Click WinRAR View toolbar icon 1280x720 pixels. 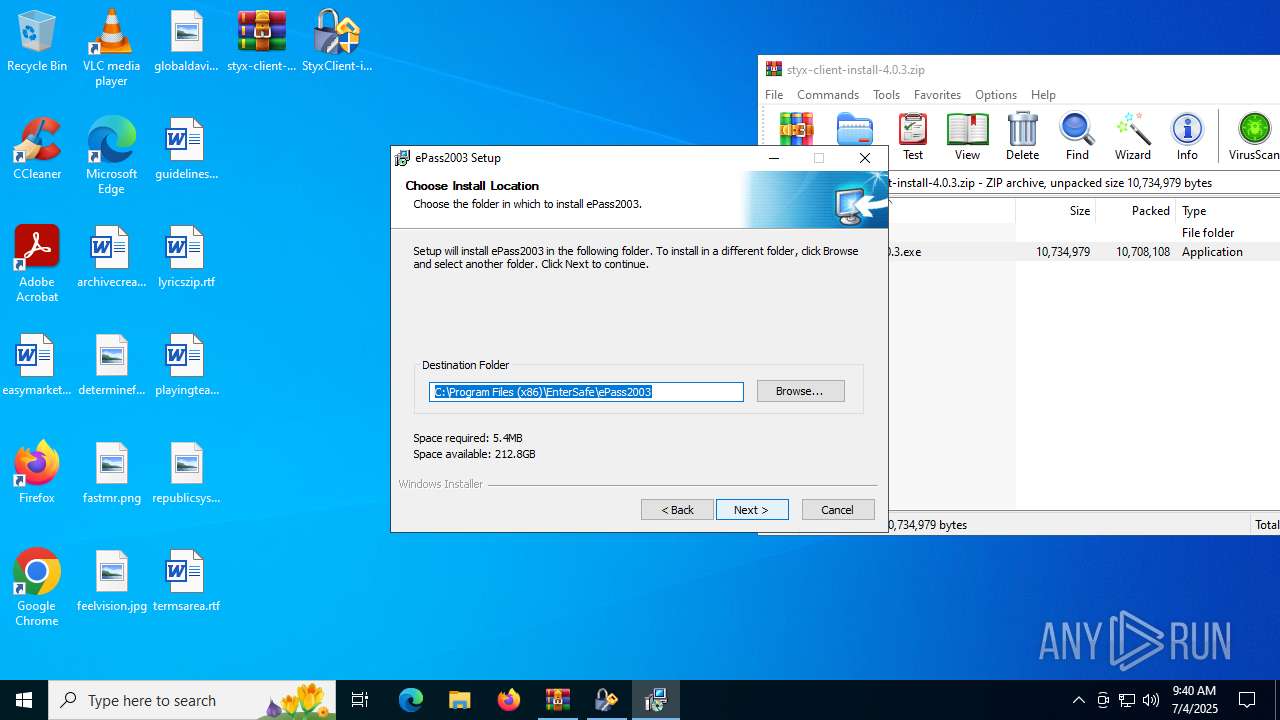click(x=967, y=136)
